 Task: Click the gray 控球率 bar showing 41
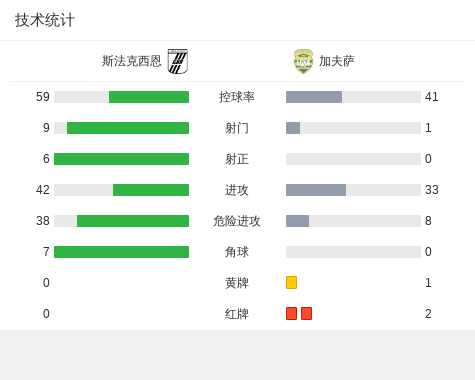(x=314, y=97)
